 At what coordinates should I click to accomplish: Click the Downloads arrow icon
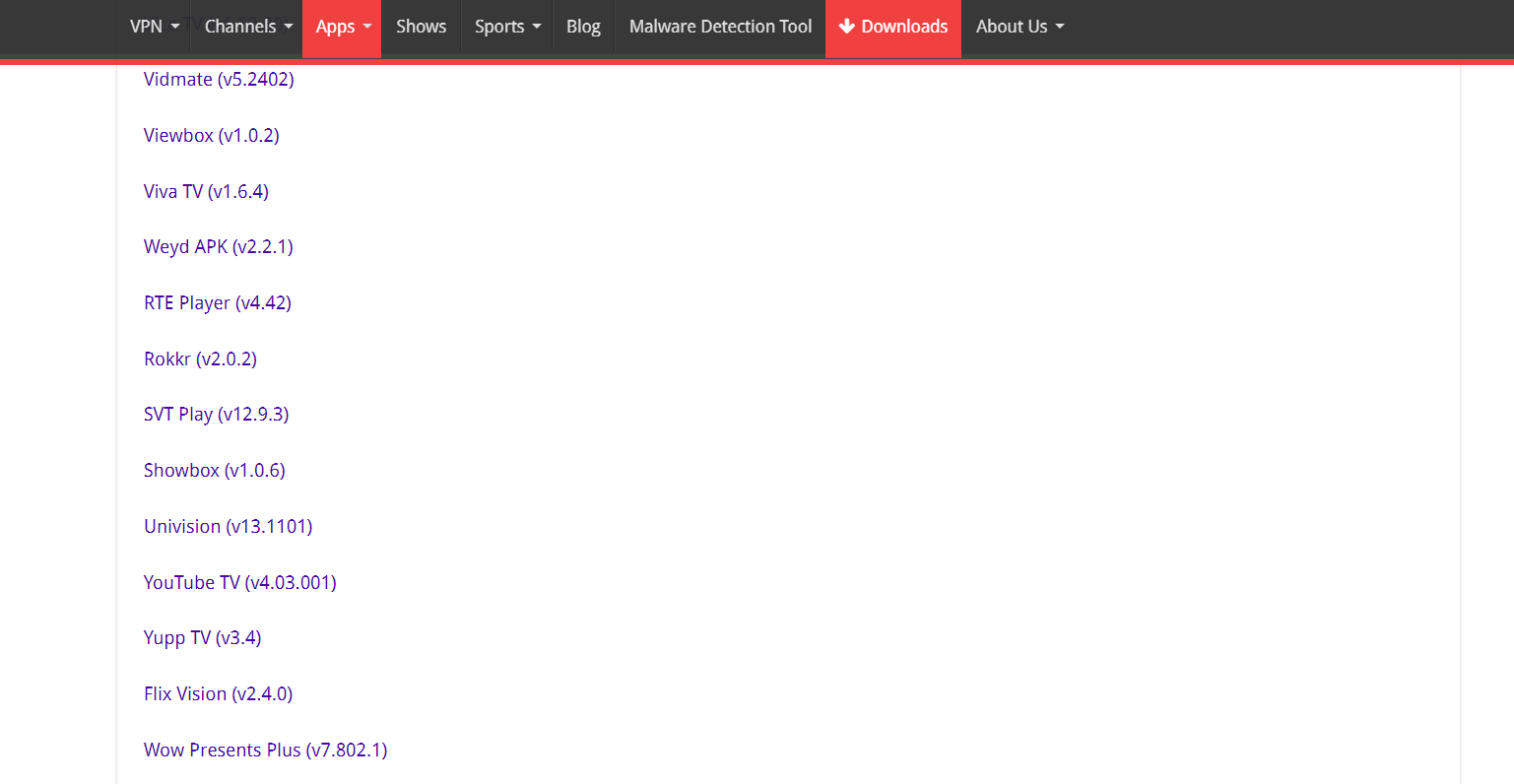[x=846, y=27]
